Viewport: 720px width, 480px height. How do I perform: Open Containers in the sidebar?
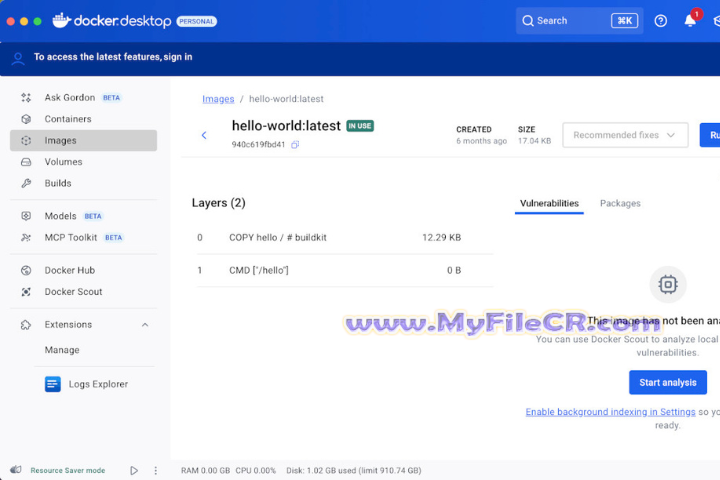(x=84, y=119)
